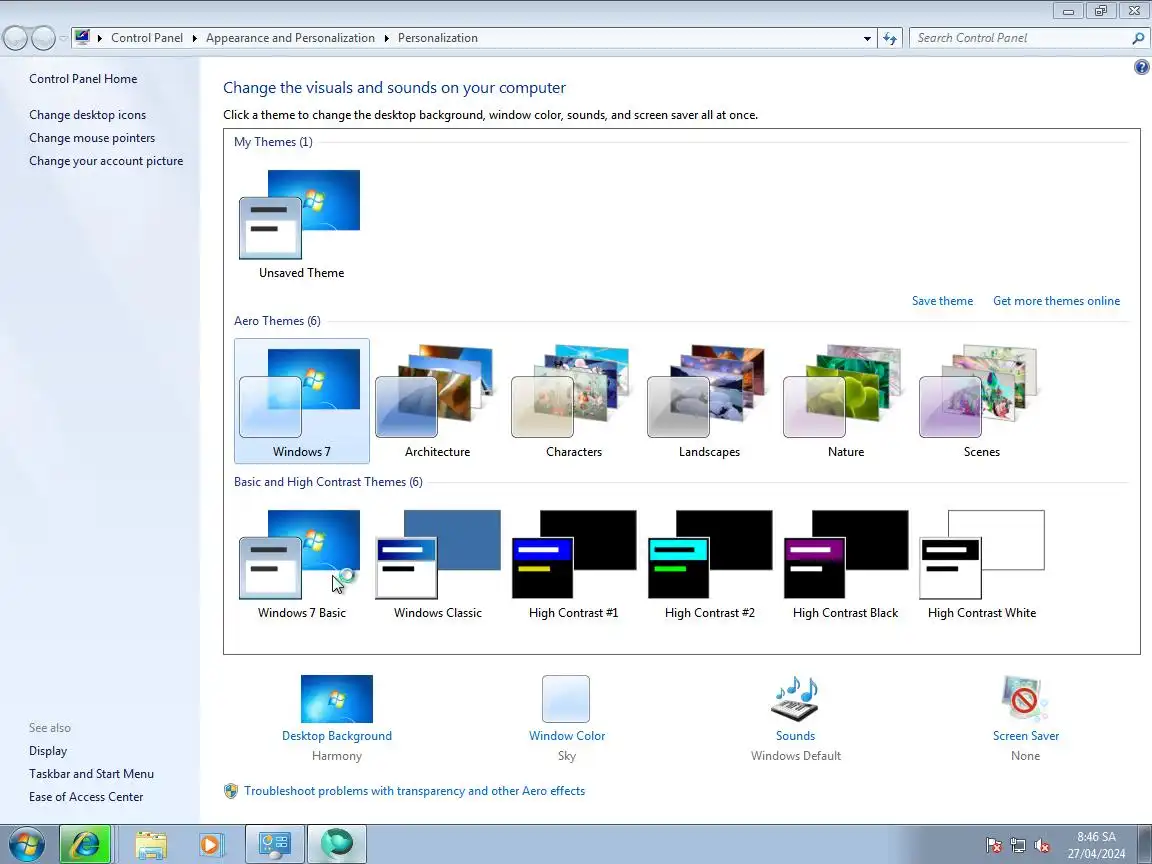Select the Windows 7 Basic theme
The height and width of the screenshot is (864, 1152).
click(x=301, y=564)
